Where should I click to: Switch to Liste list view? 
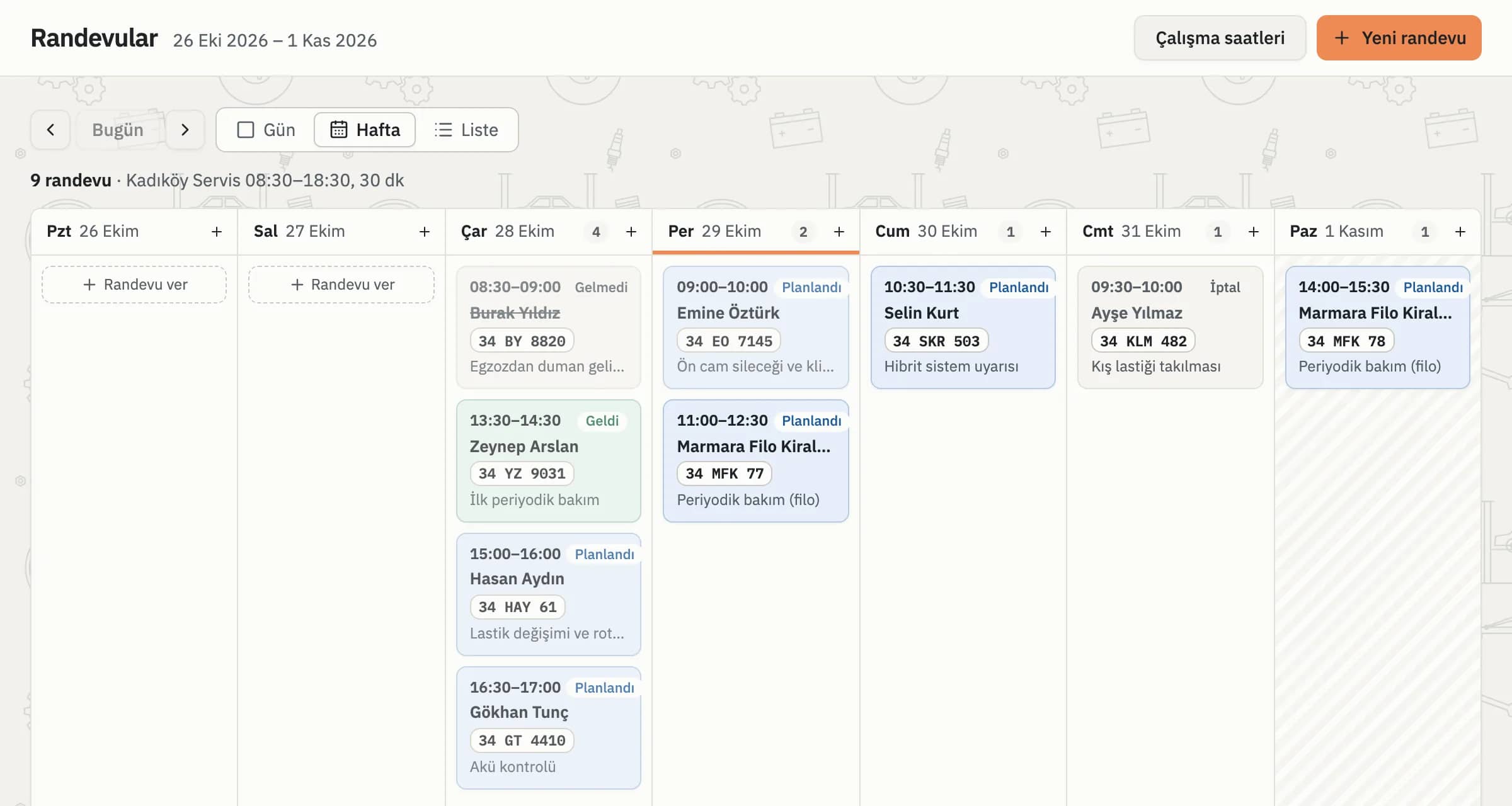coord(466,130)
